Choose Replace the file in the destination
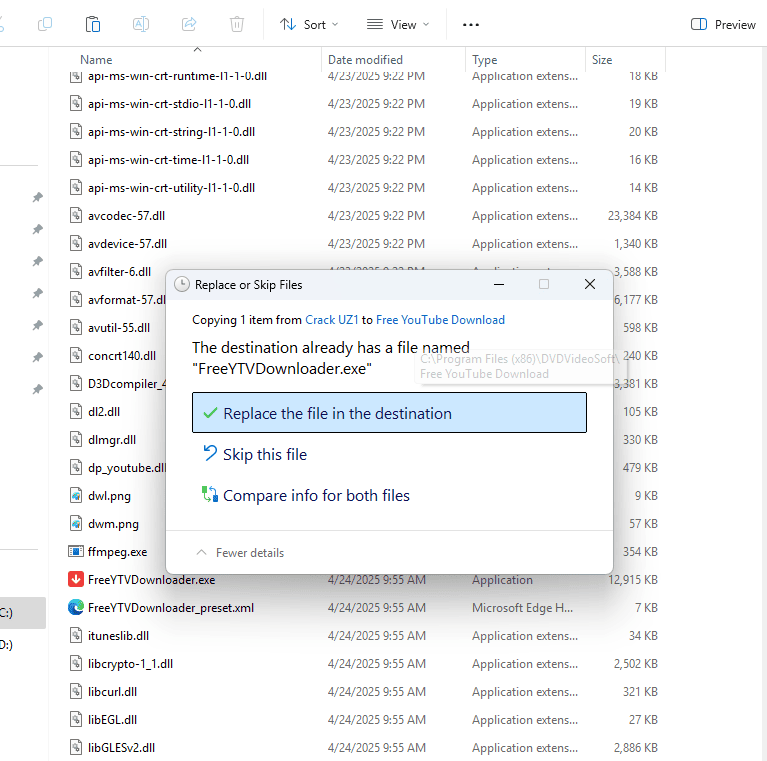This screenshot has height=761, width=767. coord(389,412)
